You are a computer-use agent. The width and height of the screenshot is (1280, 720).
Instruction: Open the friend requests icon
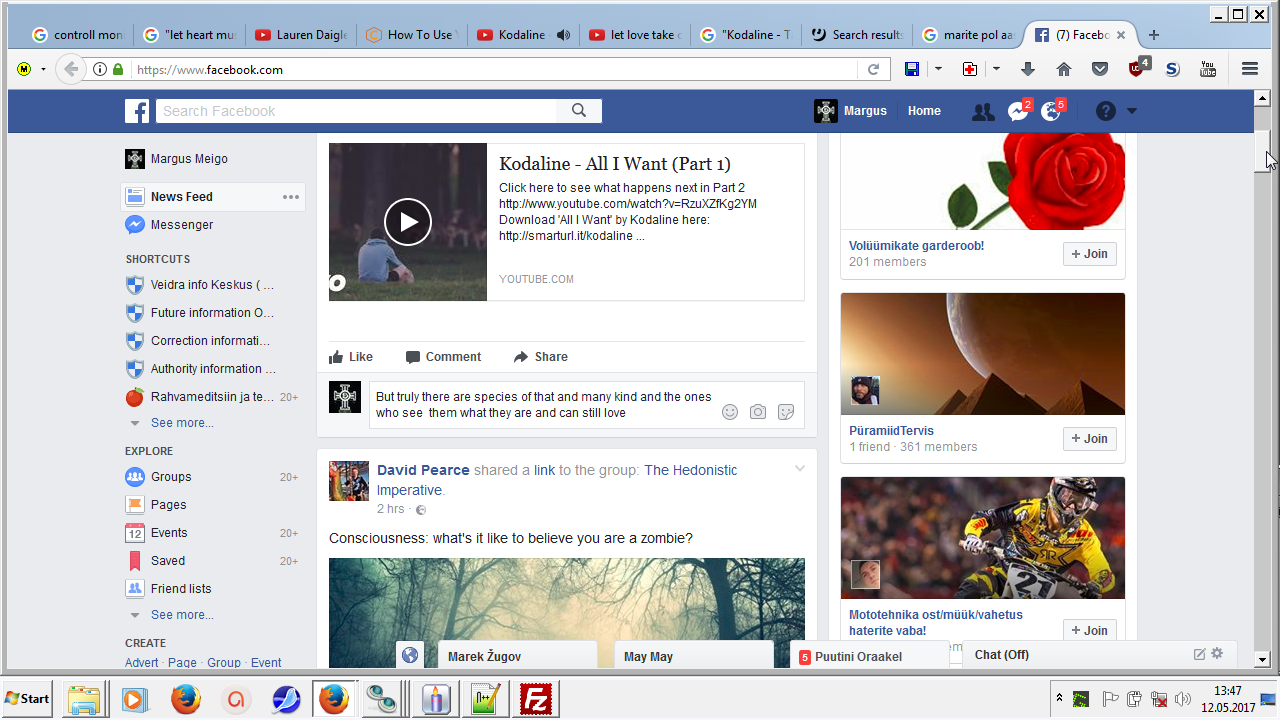pos(983,112)
